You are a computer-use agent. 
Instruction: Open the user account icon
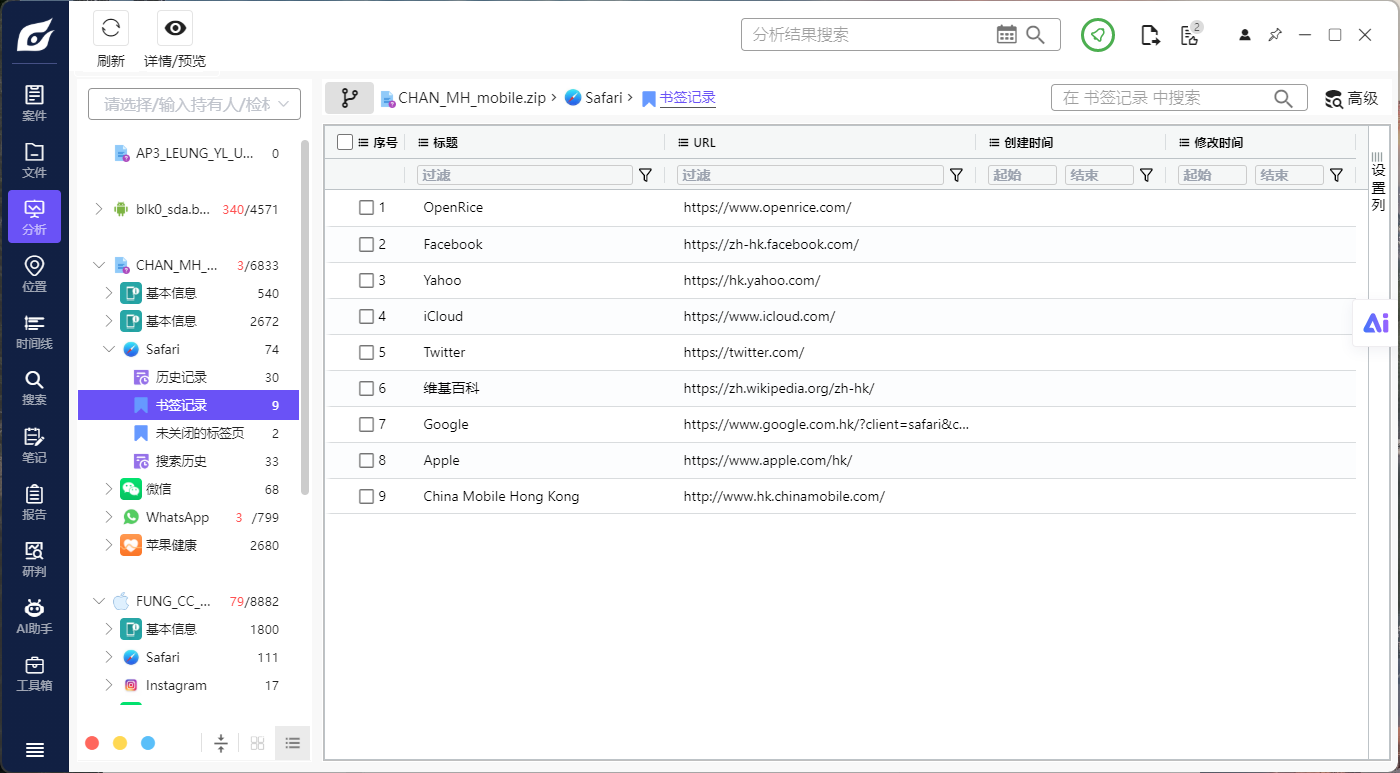coord(1245,35)
